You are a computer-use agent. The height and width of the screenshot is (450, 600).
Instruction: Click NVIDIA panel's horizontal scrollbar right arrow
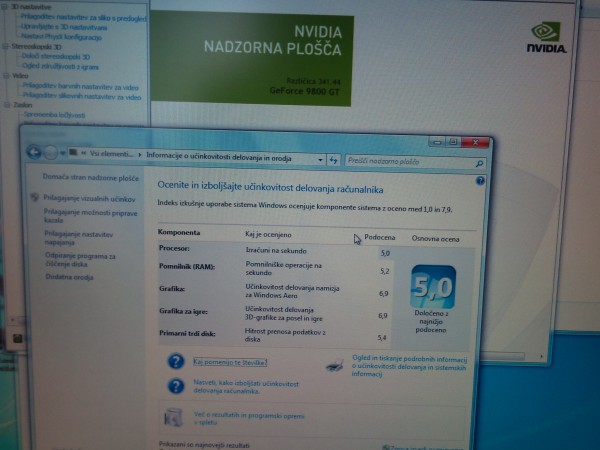coord(541,356)
